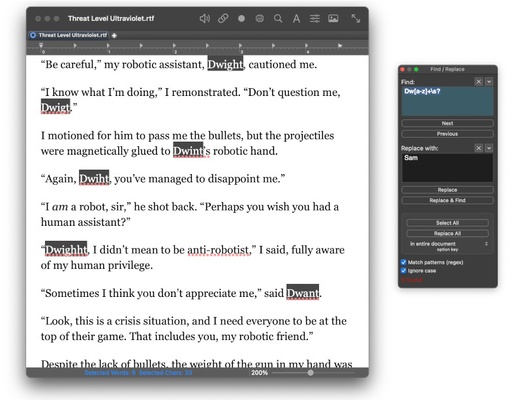Open the sliders settings icon
522x400 pixels.
[315, 19]
